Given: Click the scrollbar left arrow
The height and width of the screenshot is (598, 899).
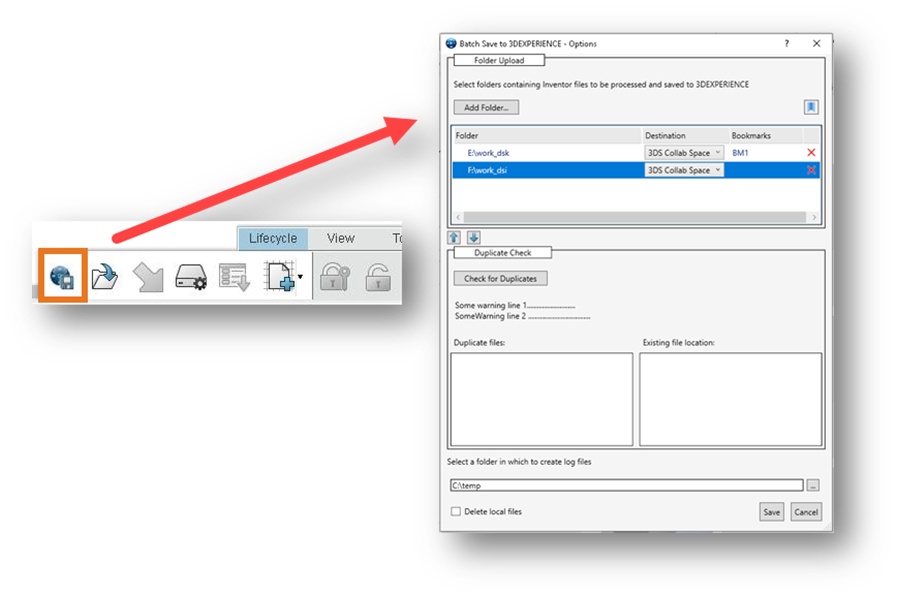Looking at the screenshot, I should (x=458, y=217).
